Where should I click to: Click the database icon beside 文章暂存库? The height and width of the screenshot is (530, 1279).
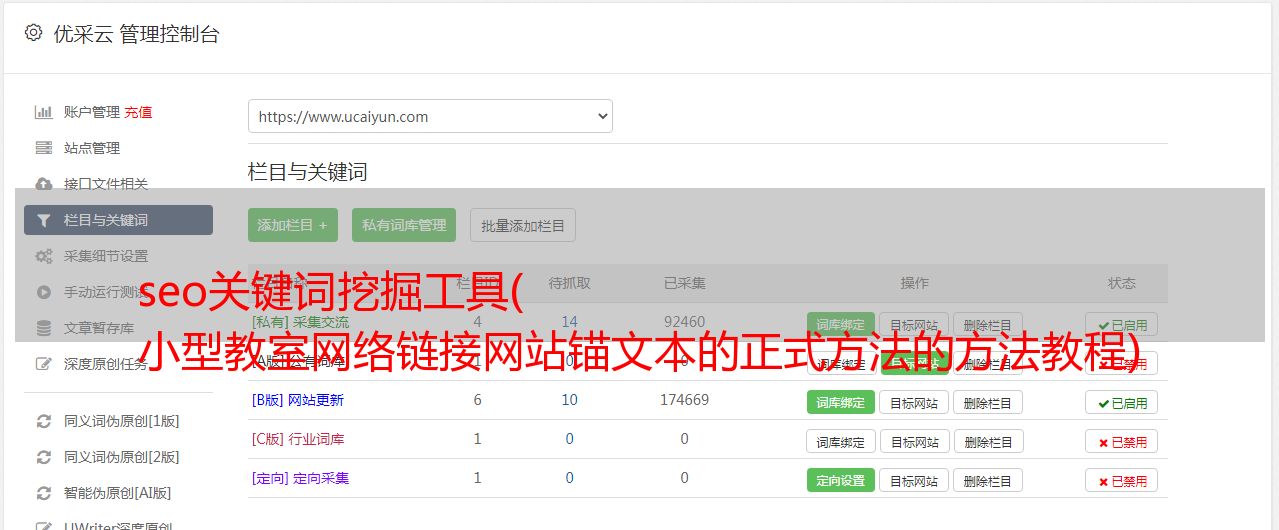(43, 328)
